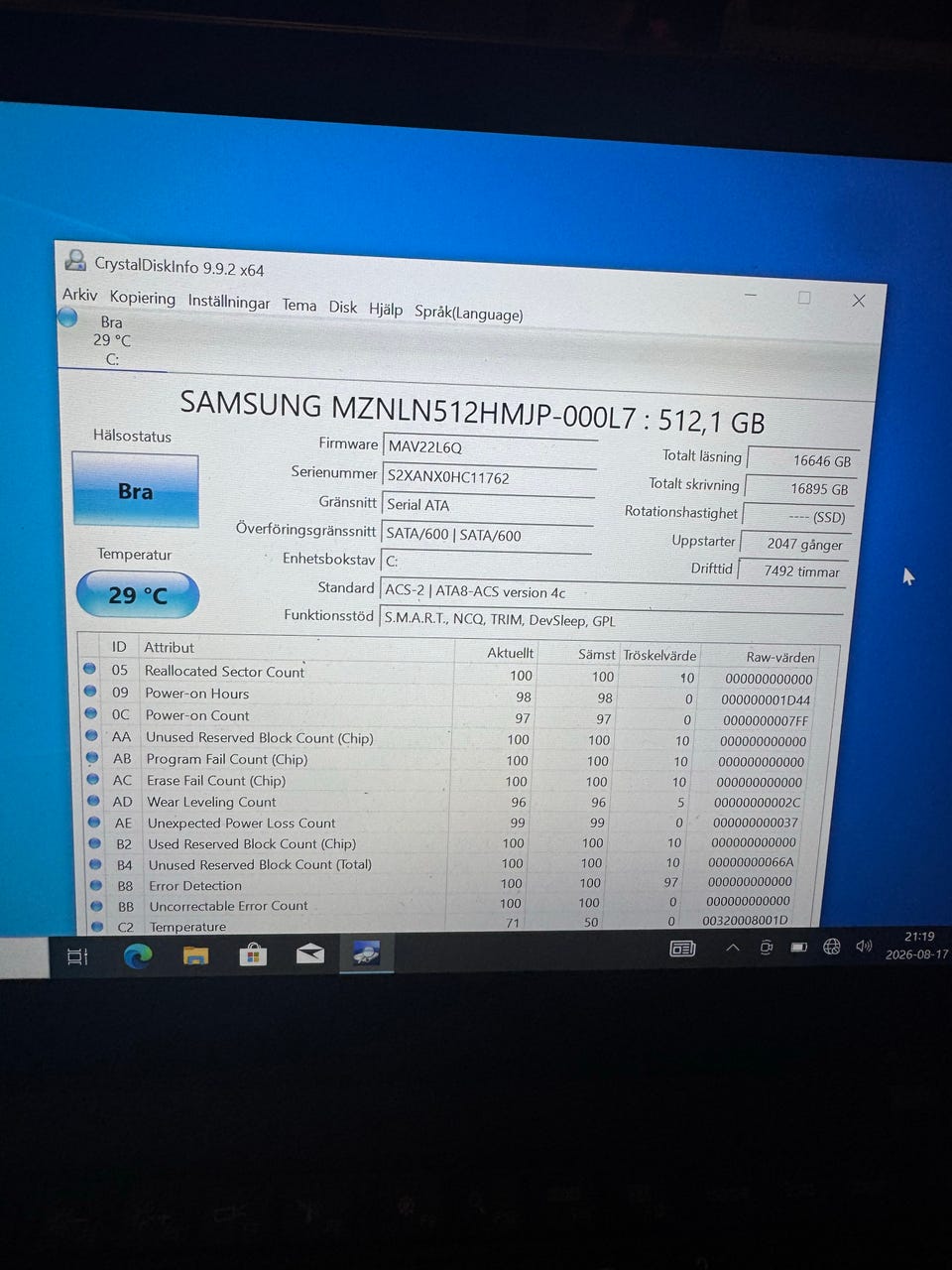The image size is (952, 1270).
Task: Open Task View on the taskbar
Action: click(77, 956)
